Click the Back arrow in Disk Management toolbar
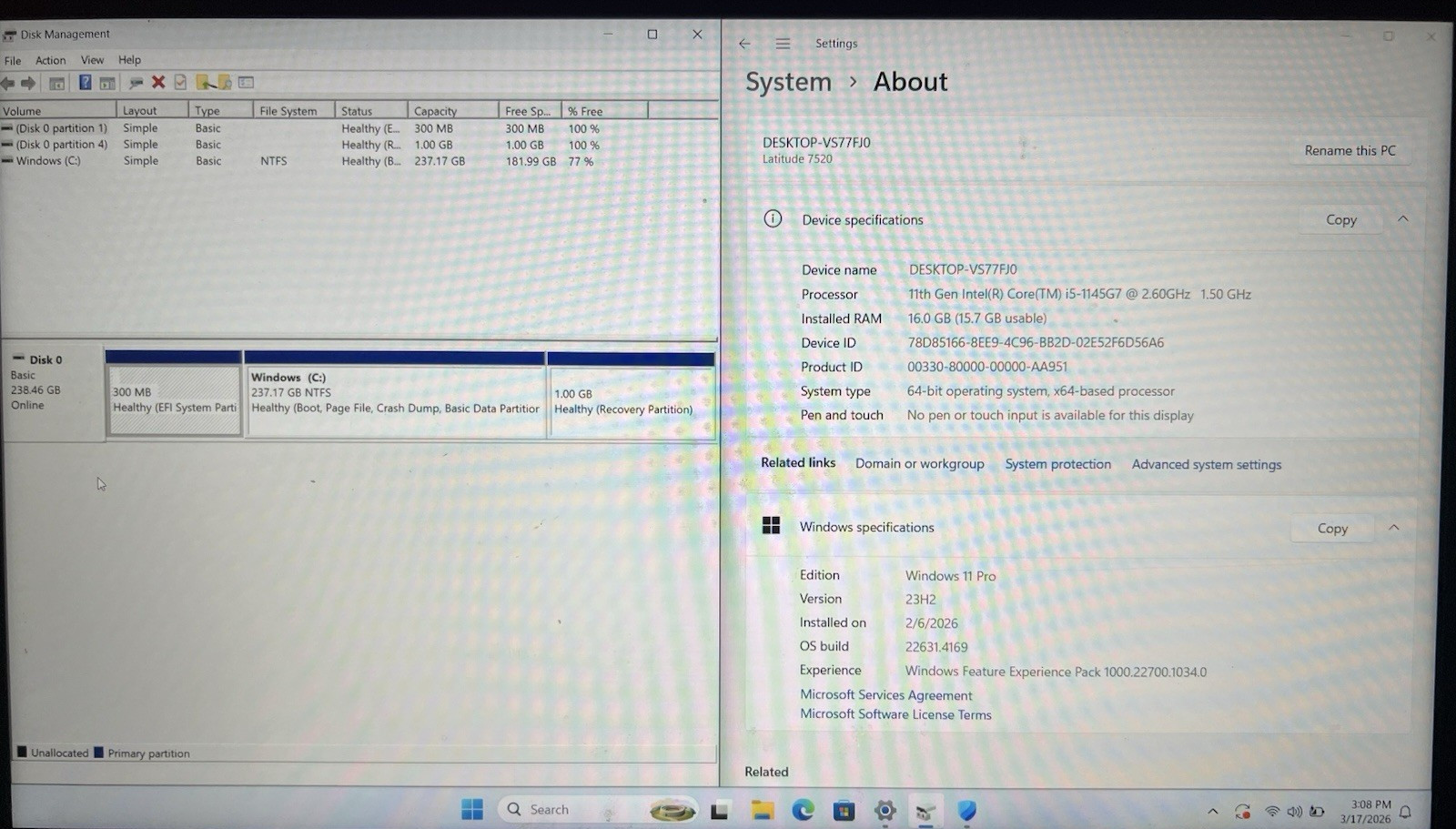This screenshot has width=1456, height=829. [8, 83]
